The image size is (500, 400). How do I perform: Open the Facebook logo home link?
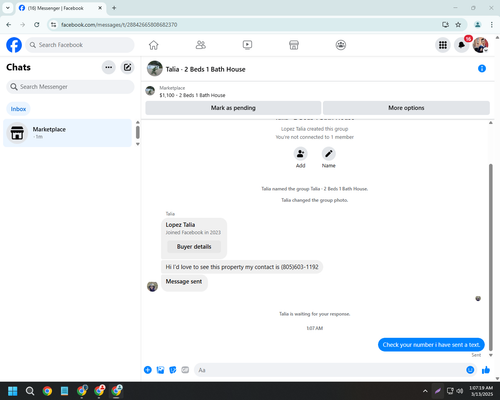coord(14,45)
